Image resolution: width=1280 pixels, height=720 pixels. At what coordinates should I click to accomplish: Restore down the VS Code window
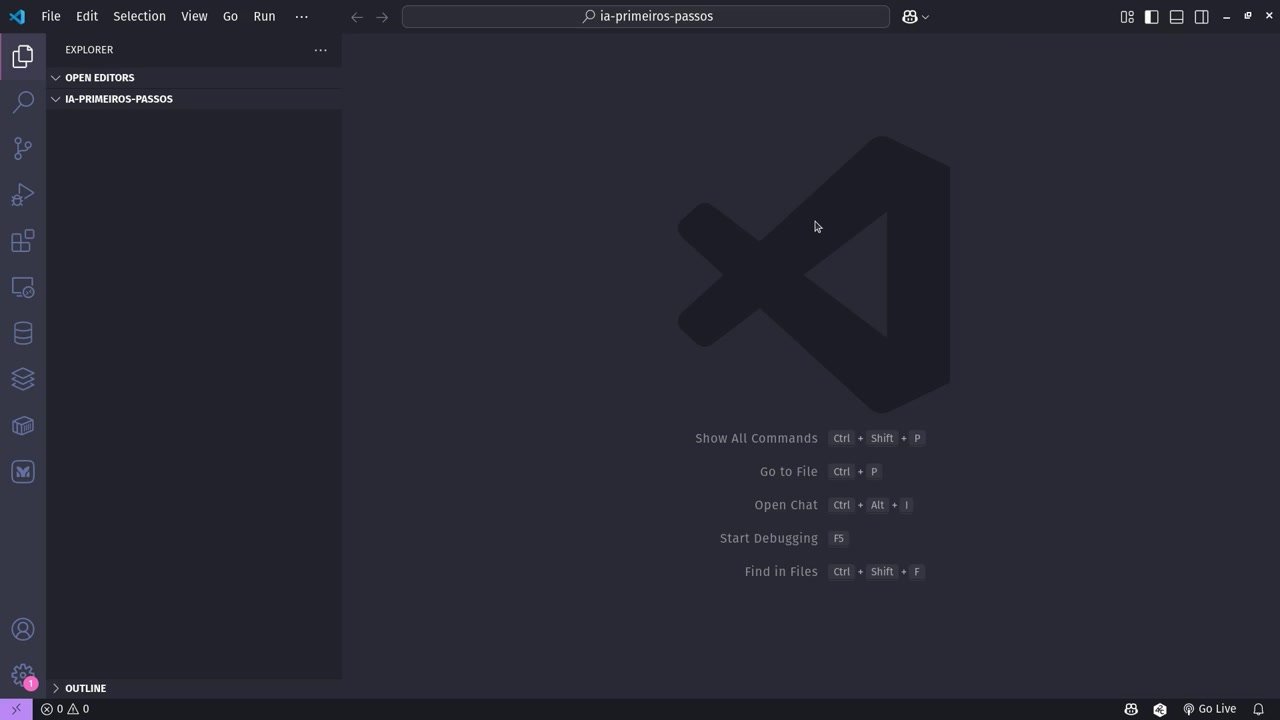1248,16
